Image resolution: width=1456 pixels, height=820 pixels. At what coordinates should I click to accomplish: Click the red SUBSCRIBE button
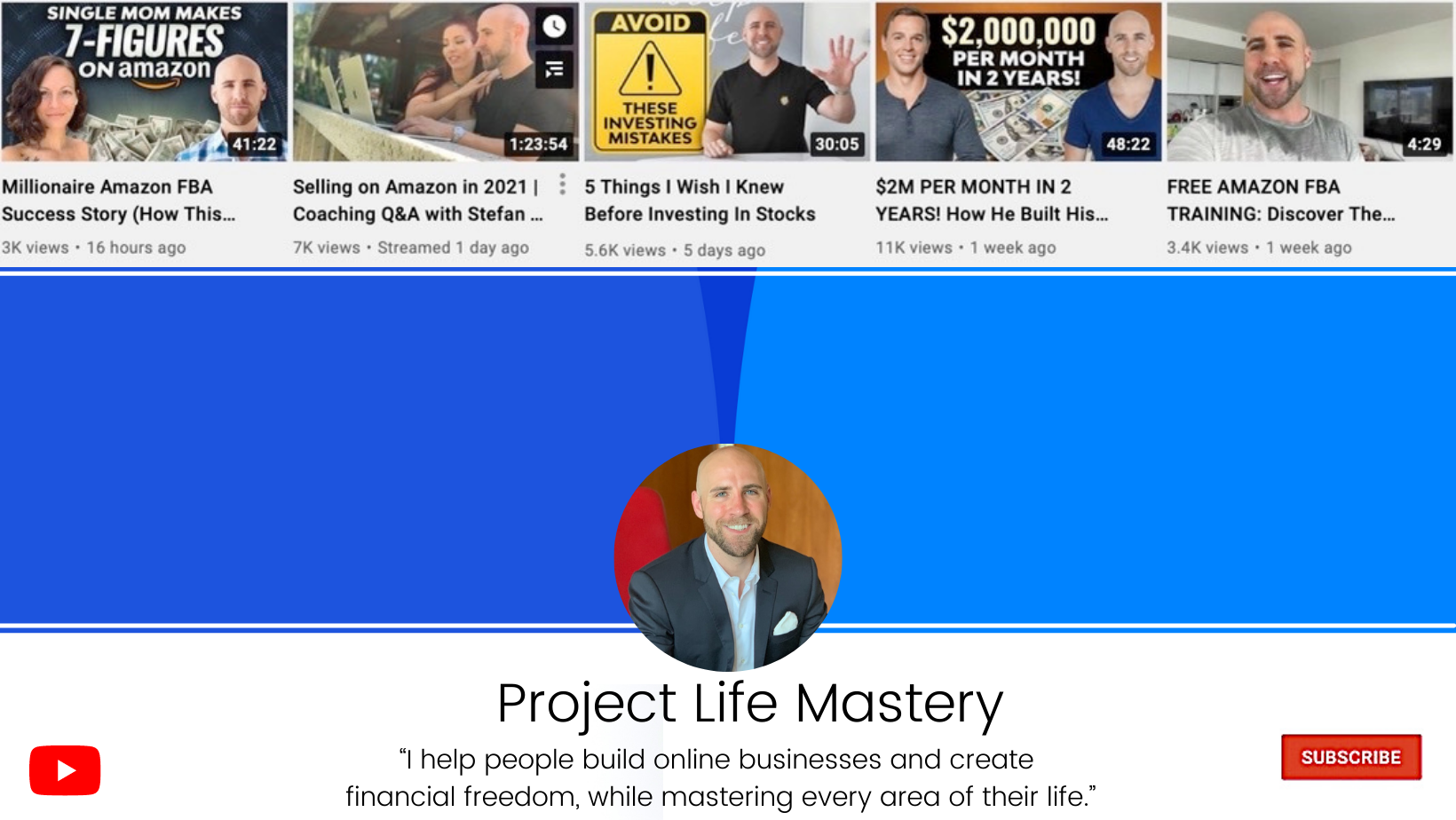[1351, 757]
